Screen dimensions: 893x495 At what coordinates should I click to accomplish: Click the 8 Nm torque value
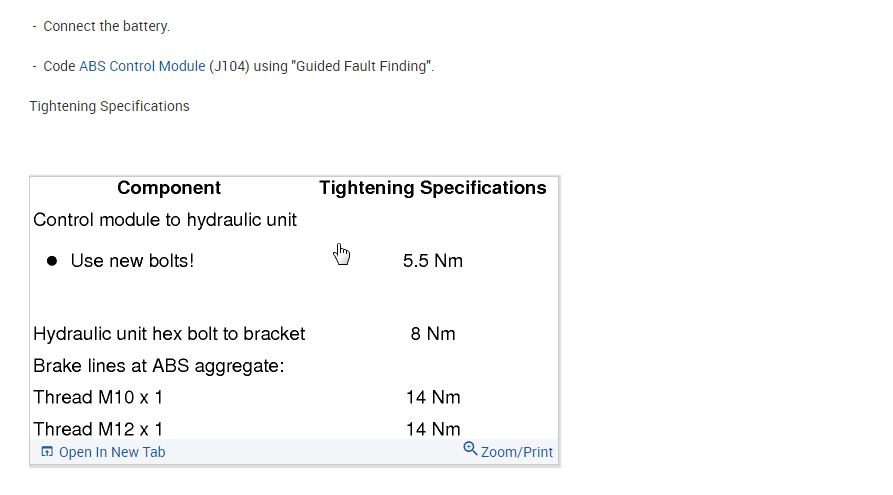click(432, 334)
